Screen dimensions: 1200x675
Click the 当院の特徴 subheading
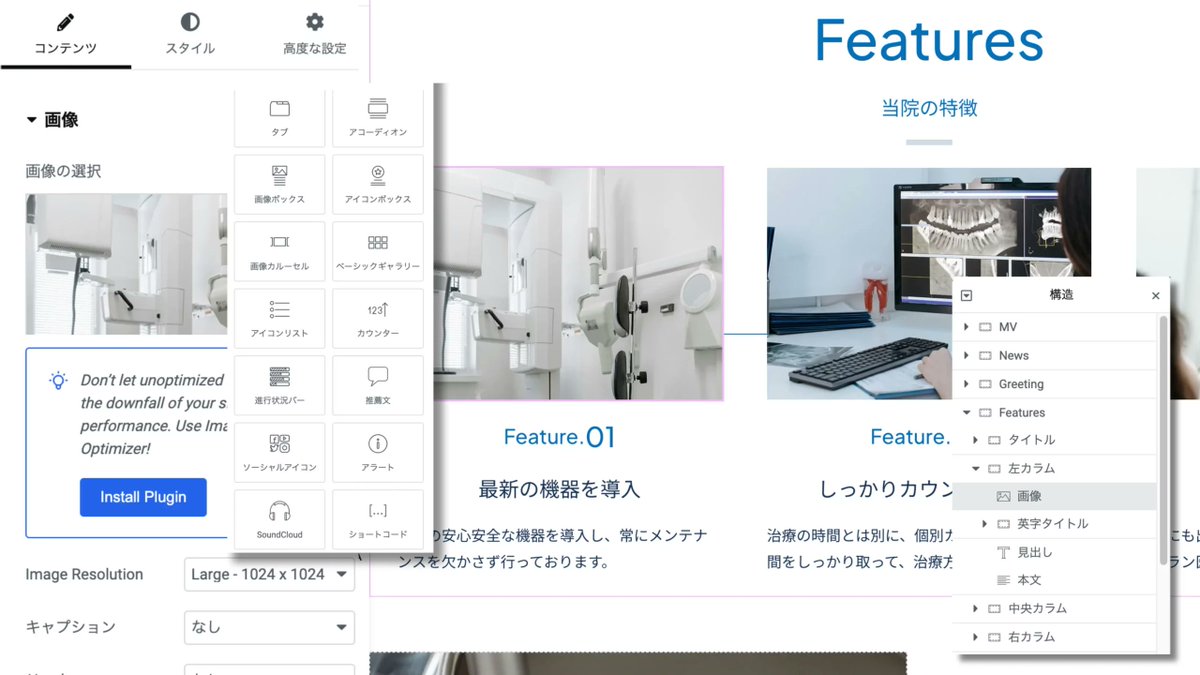929,108
